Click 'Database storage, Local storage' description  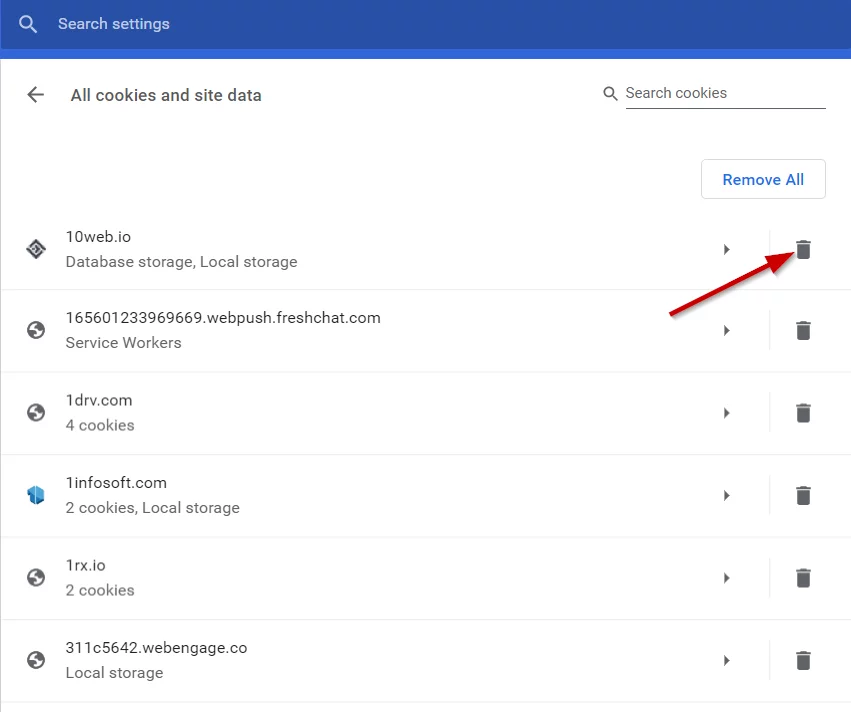tap(181, 262)
